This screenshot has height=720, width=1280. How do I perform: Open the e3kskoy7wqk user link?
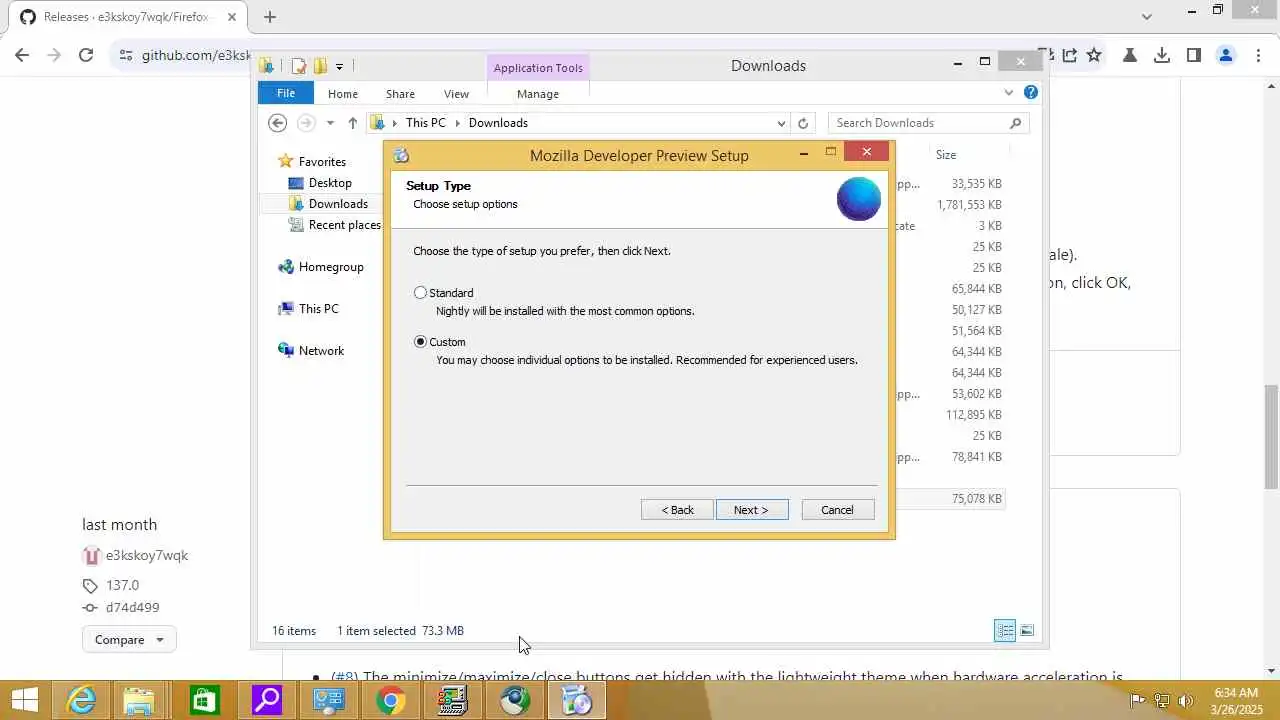click(147, 556)
